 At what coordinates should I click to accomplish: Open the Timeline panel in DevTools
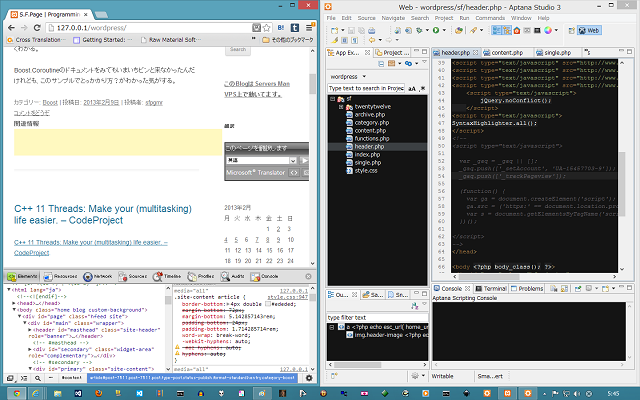point(168,275)
